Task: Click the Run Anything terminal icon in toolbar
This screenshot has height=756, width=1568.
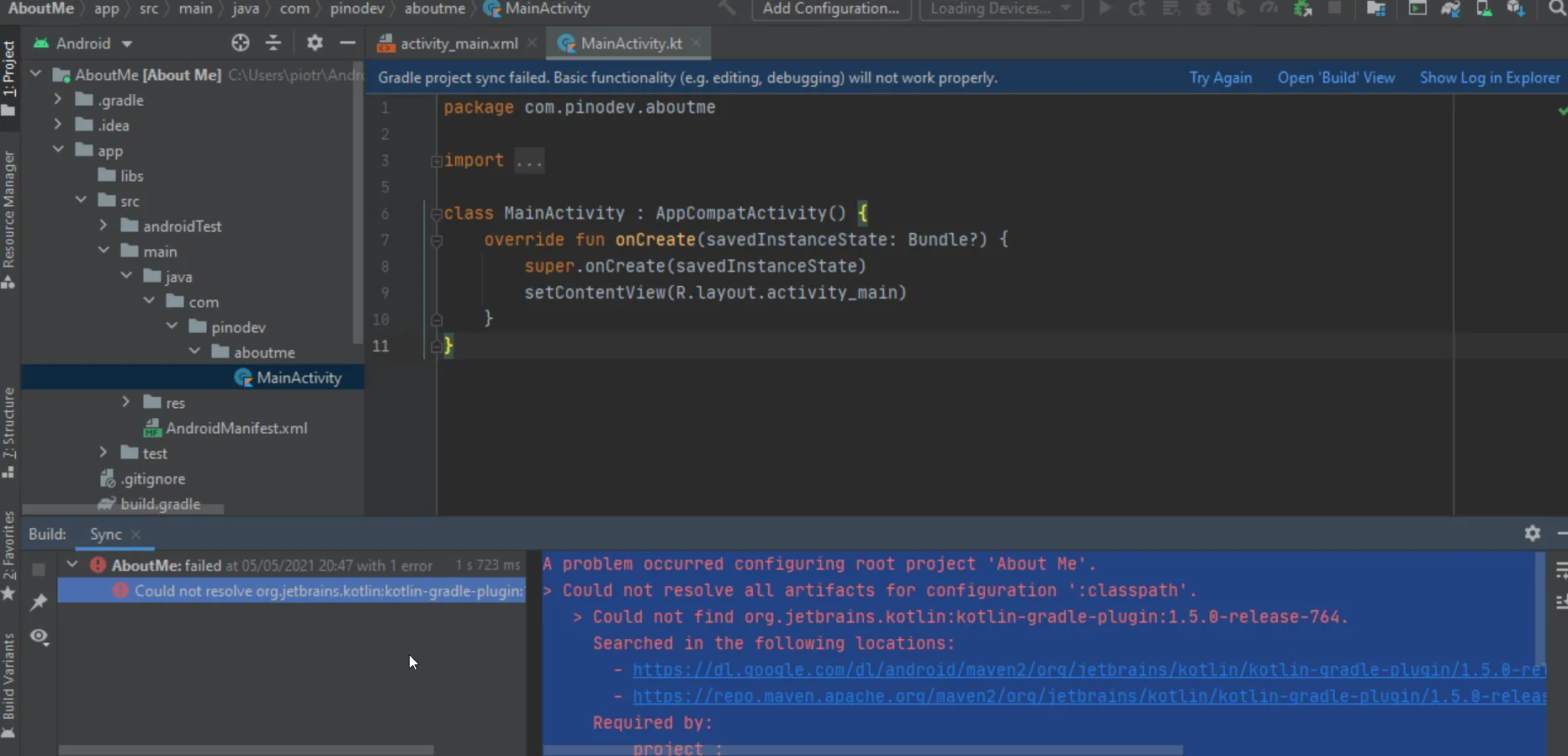Action: (1417, 8)
